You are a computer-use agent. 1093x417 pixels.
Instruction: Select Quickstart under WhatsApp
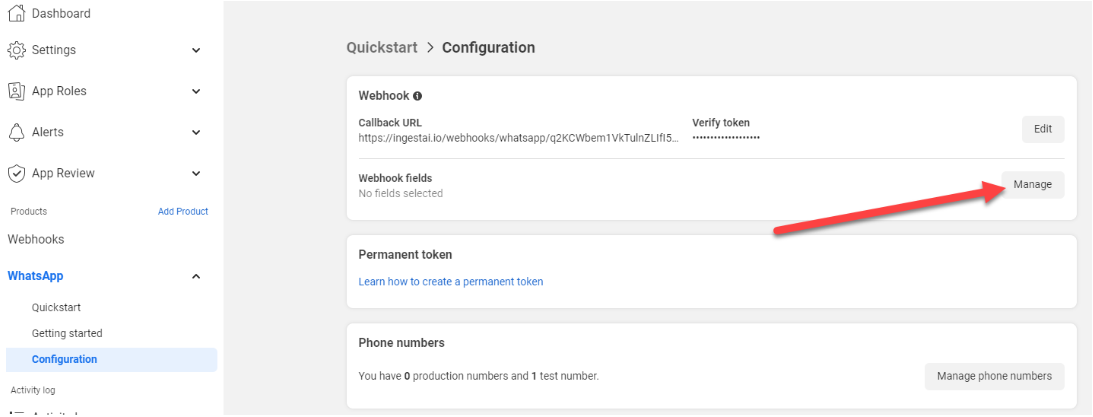click(56, 308)
